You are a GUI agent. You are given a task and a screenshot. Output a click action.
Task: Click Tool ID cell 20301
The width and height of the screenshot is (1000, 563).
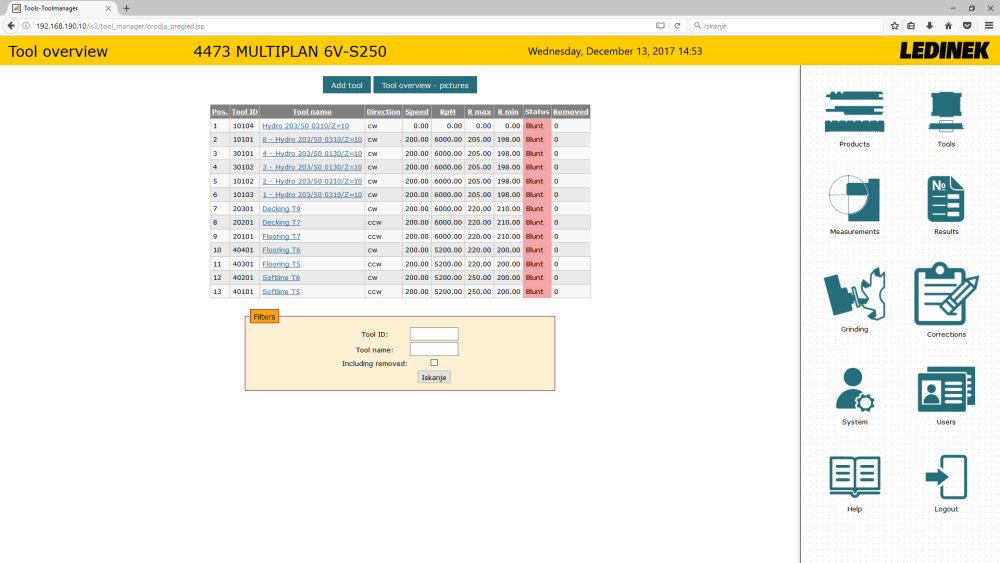pos(243,208)
